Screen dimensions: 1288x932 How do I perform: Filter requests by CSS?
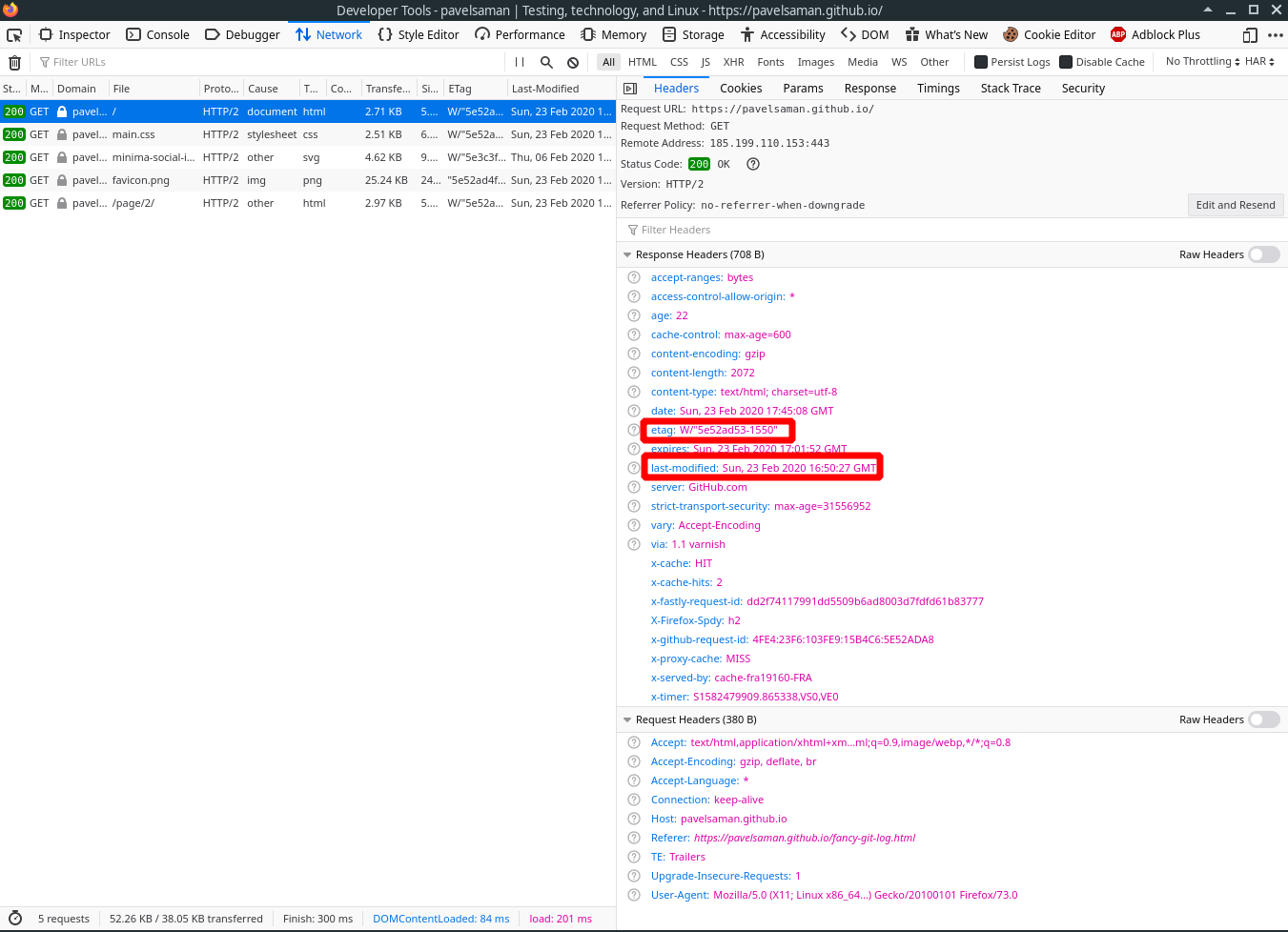pyautogui.click(x=679, y=62)
